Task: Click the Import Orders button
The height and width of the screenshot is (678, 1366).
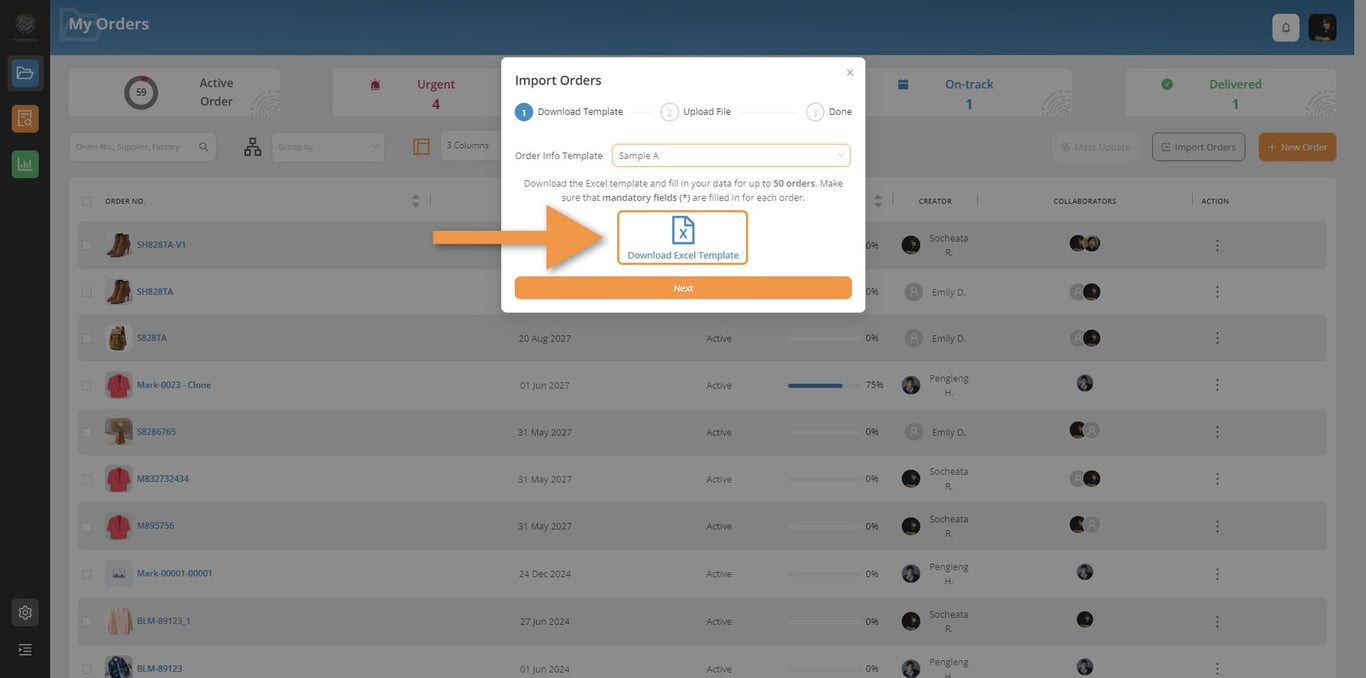Action: [x=1198, y=147]
